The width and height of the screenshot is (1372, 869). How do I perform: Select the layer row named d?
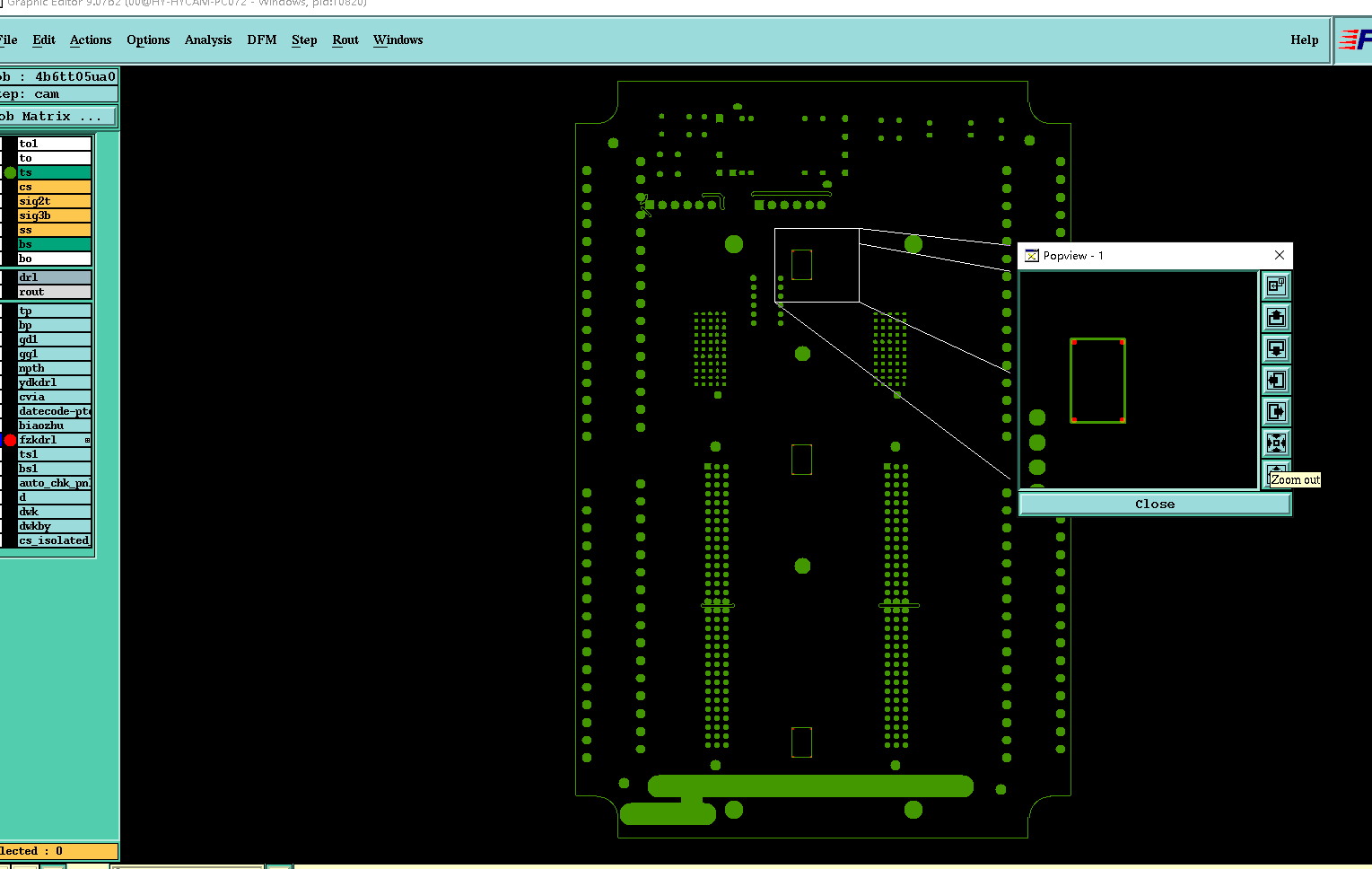coord(55,497)
